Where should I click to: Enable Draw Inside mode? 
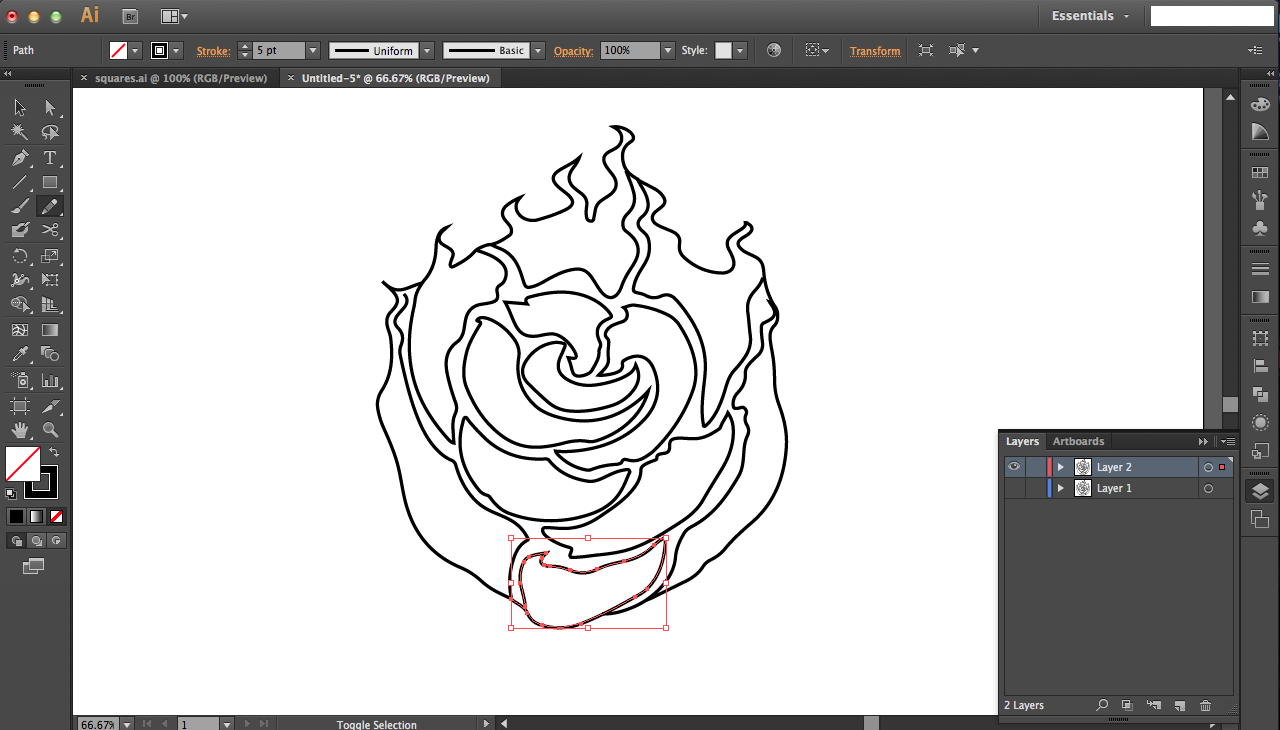[x=57, y=540]
